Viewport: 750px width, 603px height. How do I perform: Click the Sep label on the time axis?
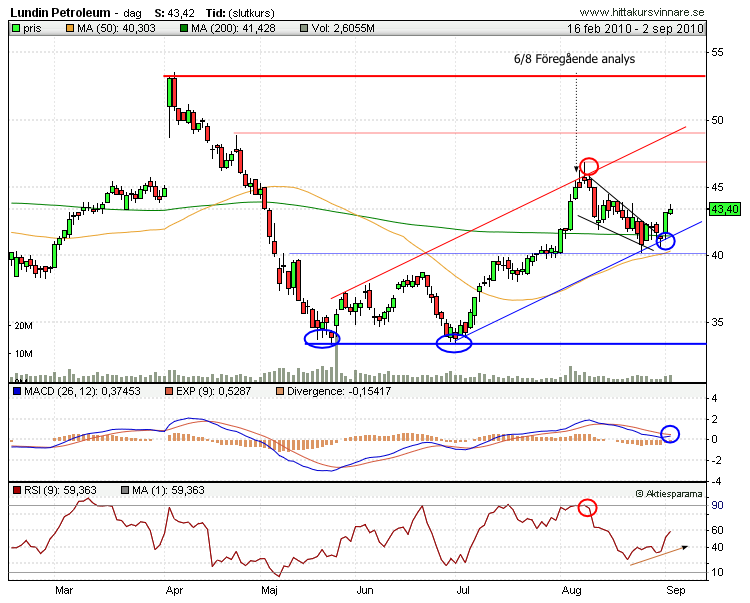point(676,590)
